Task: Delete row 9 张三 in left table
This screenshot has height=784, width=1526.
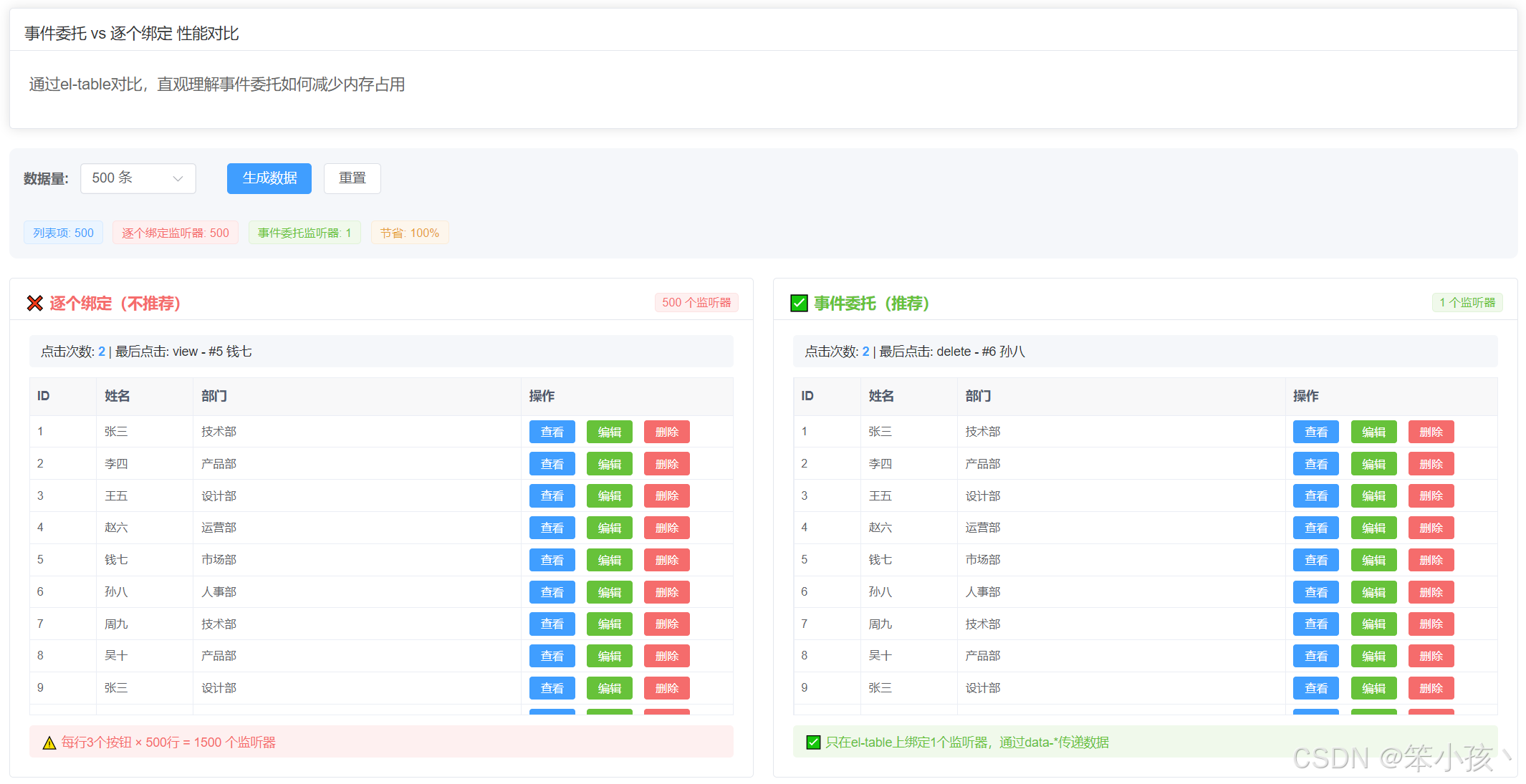Action: [667, 688]
